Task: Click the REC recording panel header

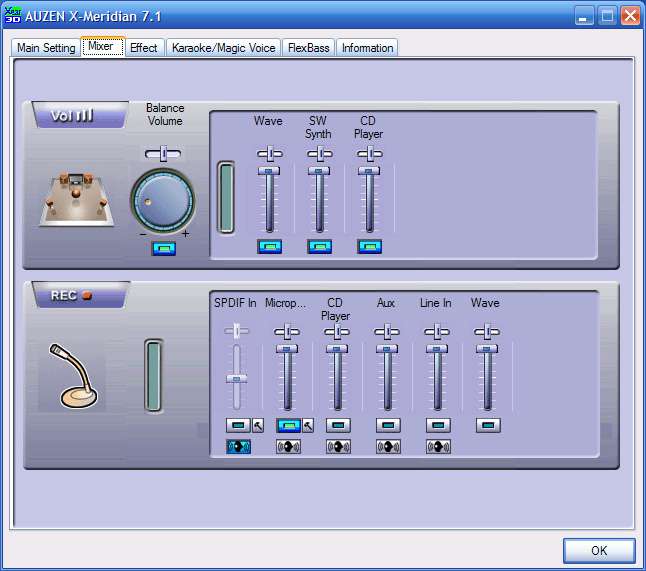Action: click(x=80, y=295)
